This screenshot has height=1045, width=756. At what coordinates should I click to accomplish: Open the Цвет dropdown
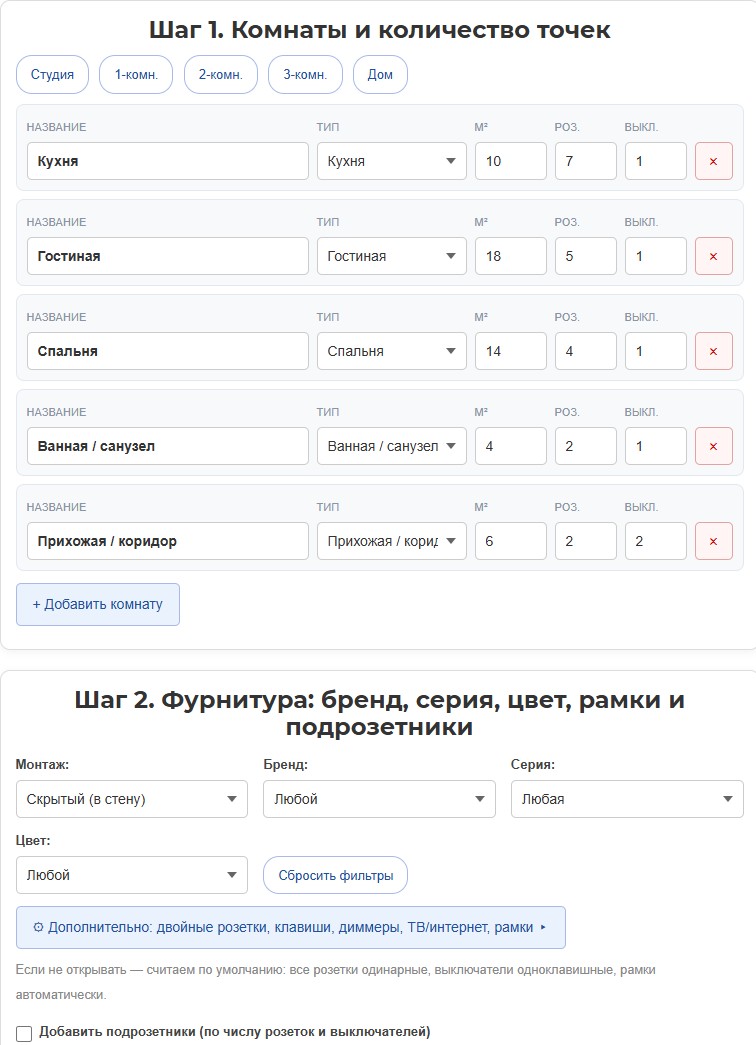tap(131, 875)
